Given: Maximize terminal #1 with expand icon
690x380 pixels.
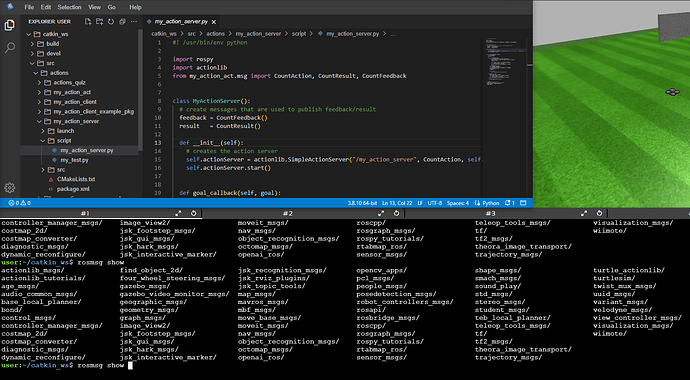Looking at the screenshot, I should pos(178,213).
